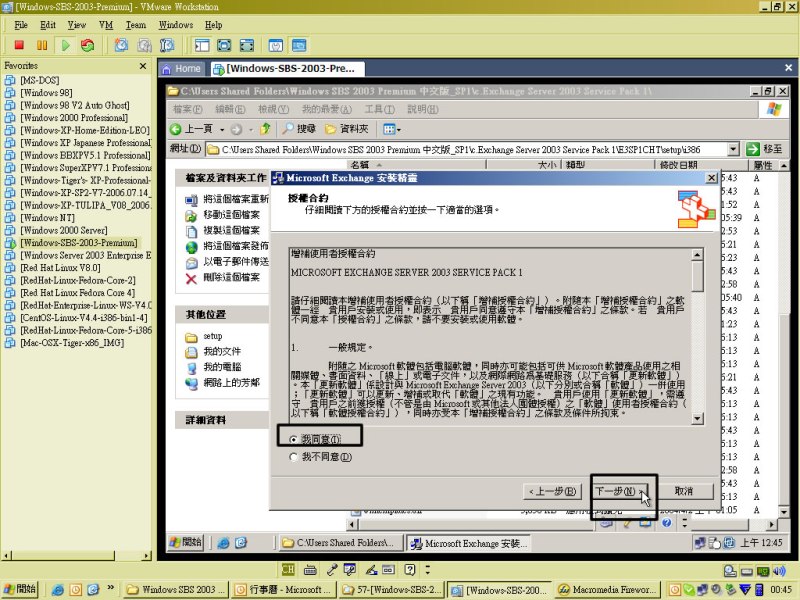Click the guest 開始 Start button inside VM
Viewport: 800px width, 600px height.
186,542
